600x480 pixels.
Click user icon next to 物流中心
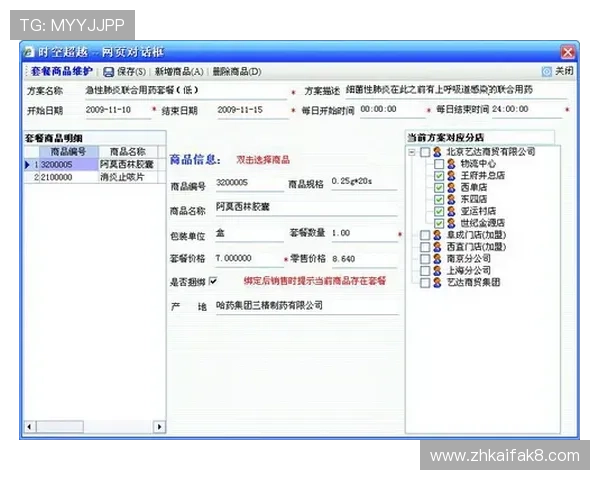(451, 164)
